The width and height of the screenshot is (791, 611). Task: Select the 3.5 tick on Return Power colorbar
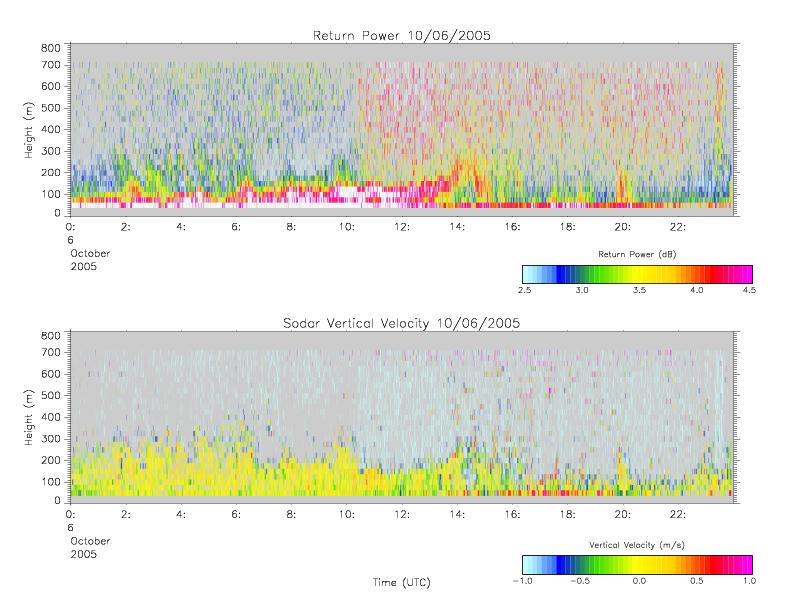(639, 290)
